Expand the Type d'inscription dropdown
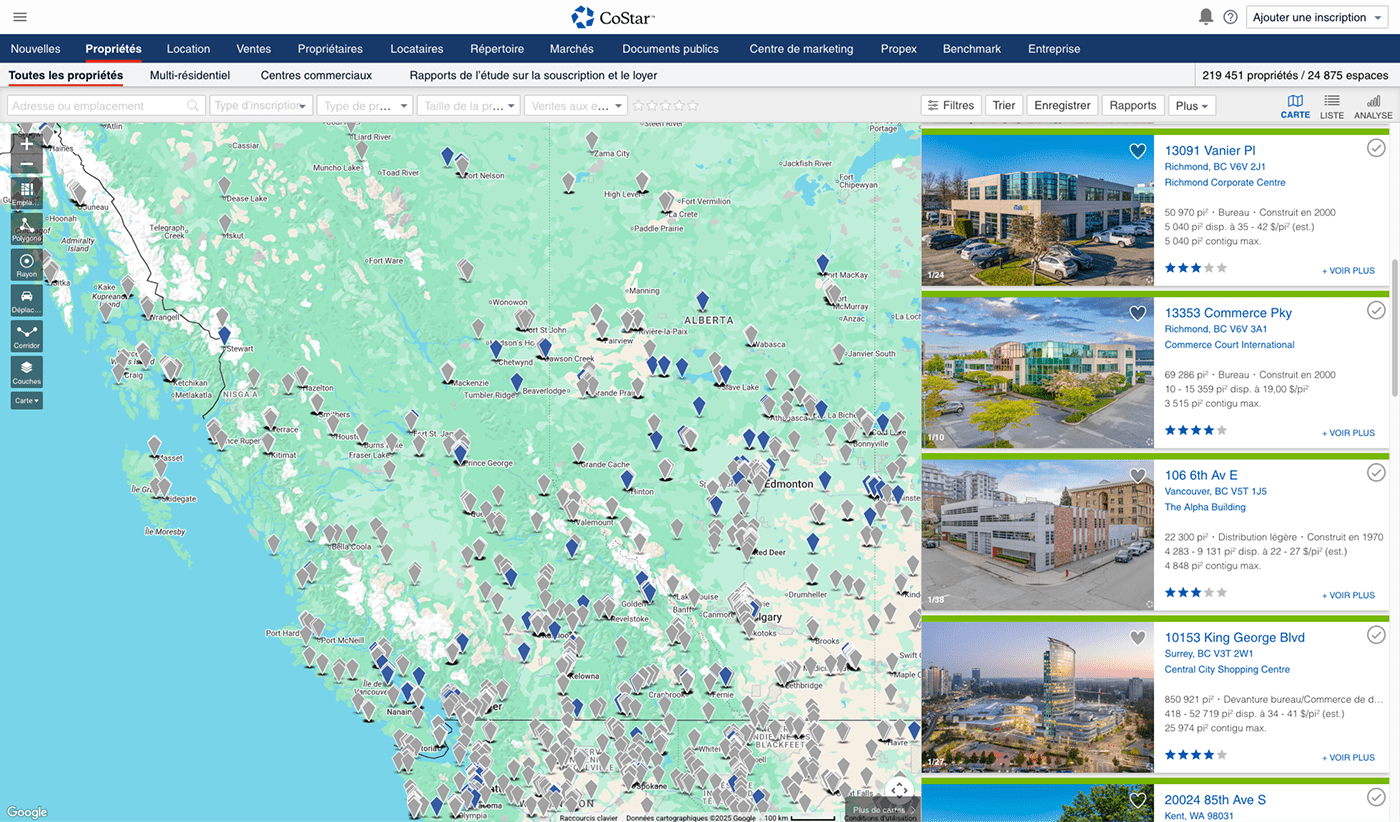The height and width of the screenshot is (822, 1400). click(261, 106)
